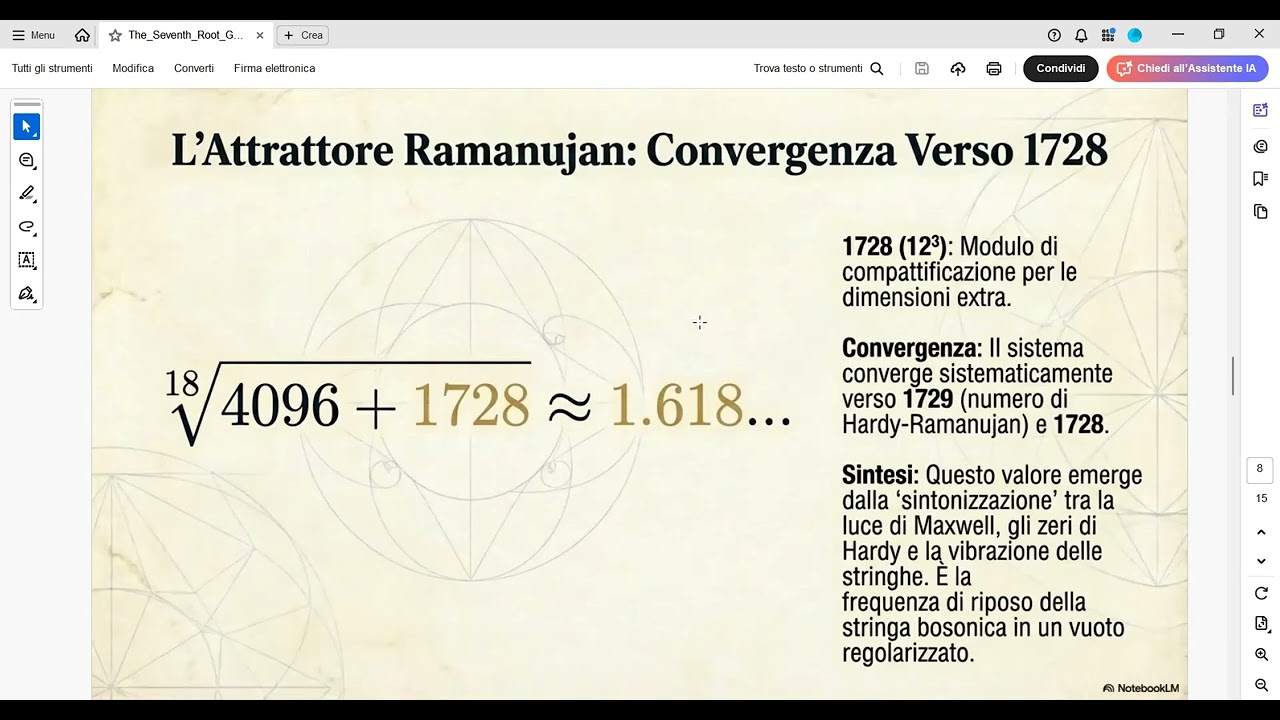
Task: Select the freehand draw loop tool
Action: coord(27,227)
